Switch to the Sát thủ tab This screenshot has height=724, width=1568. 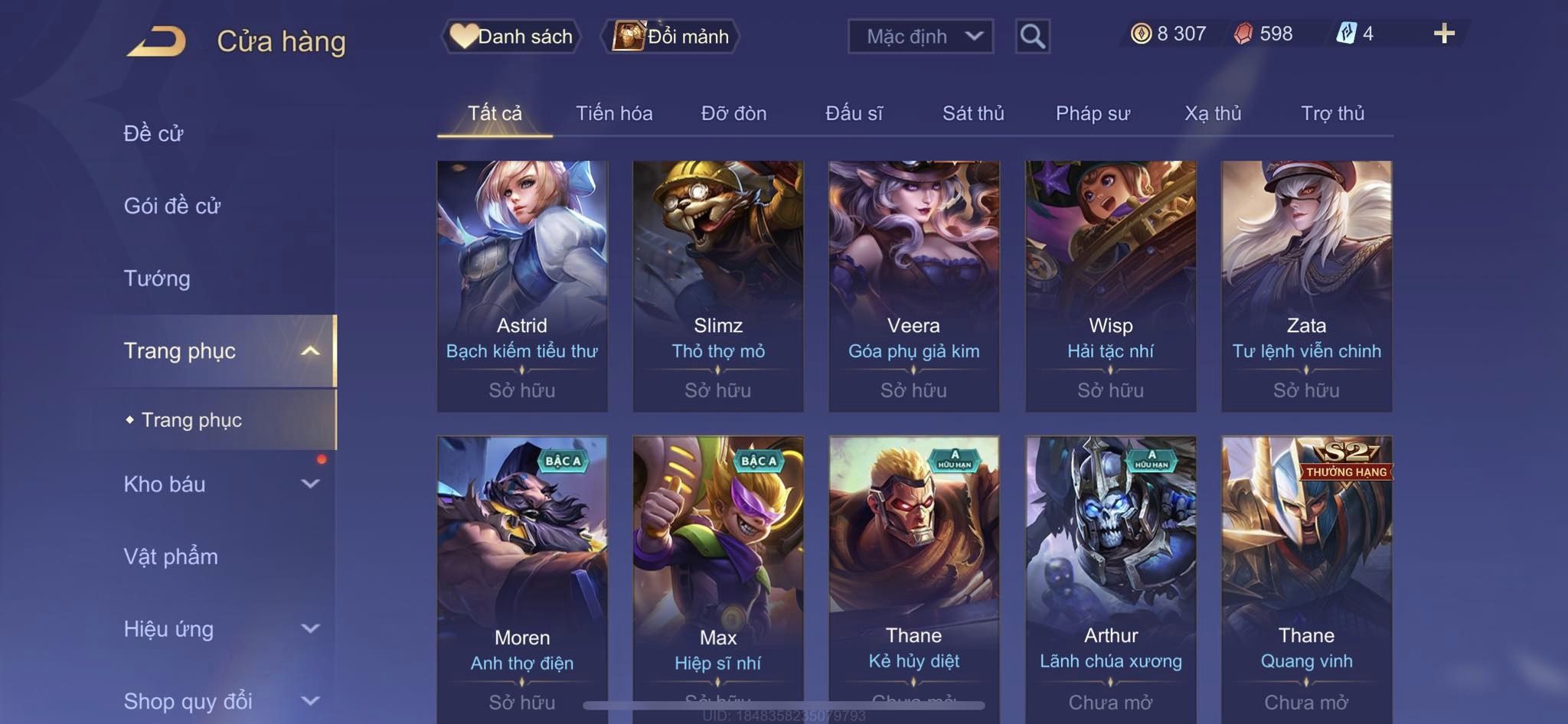pos(972,113)
